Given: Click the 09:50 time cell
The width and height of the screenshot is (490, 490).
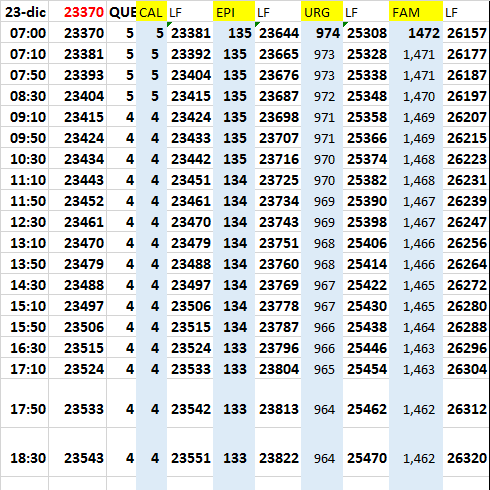Looking at the screenshot, I should click(25, 138).
